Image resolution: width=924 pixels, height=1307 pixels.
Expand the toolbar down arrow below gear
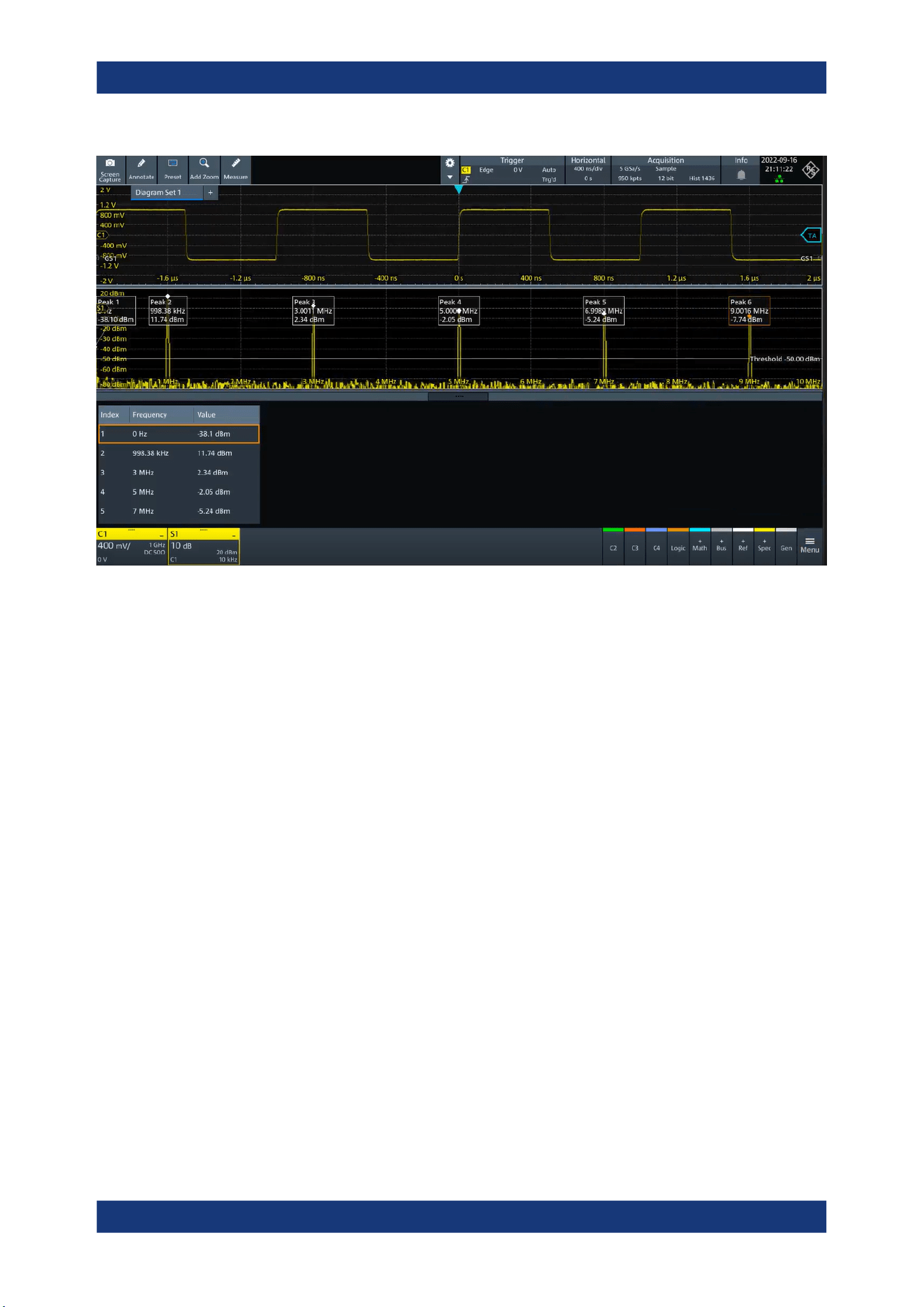point(450,177)
